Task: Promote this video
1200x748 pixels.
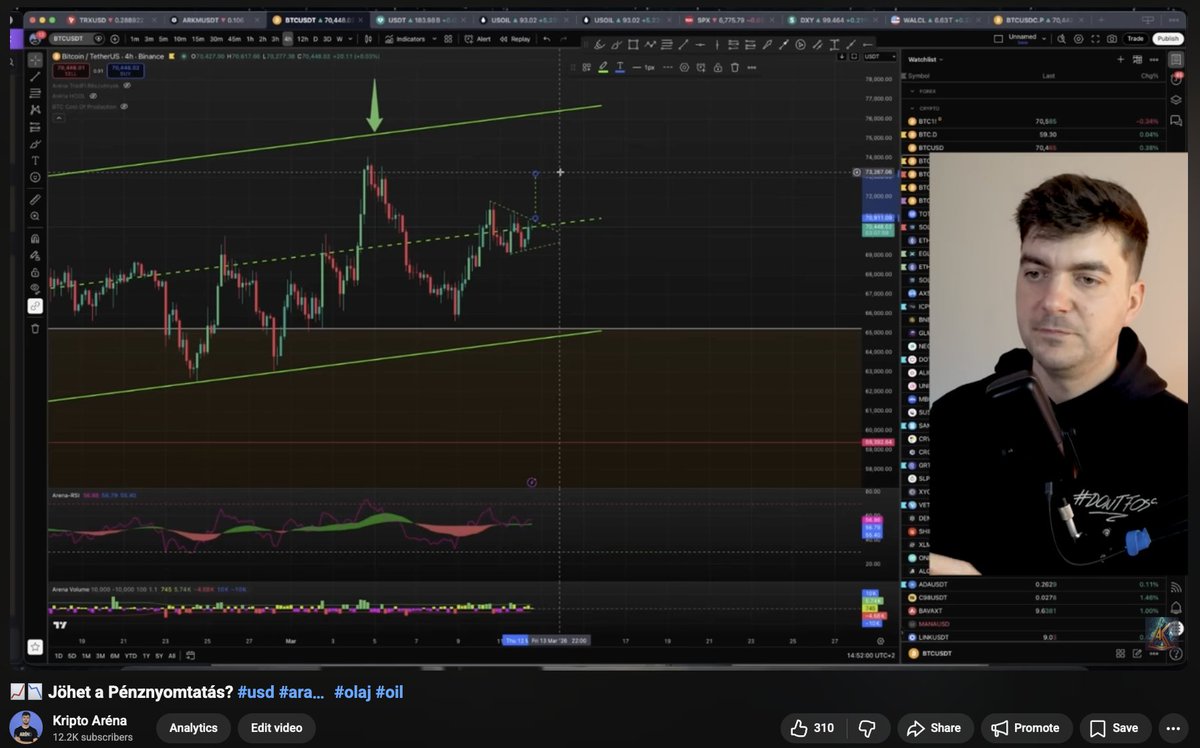Action: pos(1027,728)
